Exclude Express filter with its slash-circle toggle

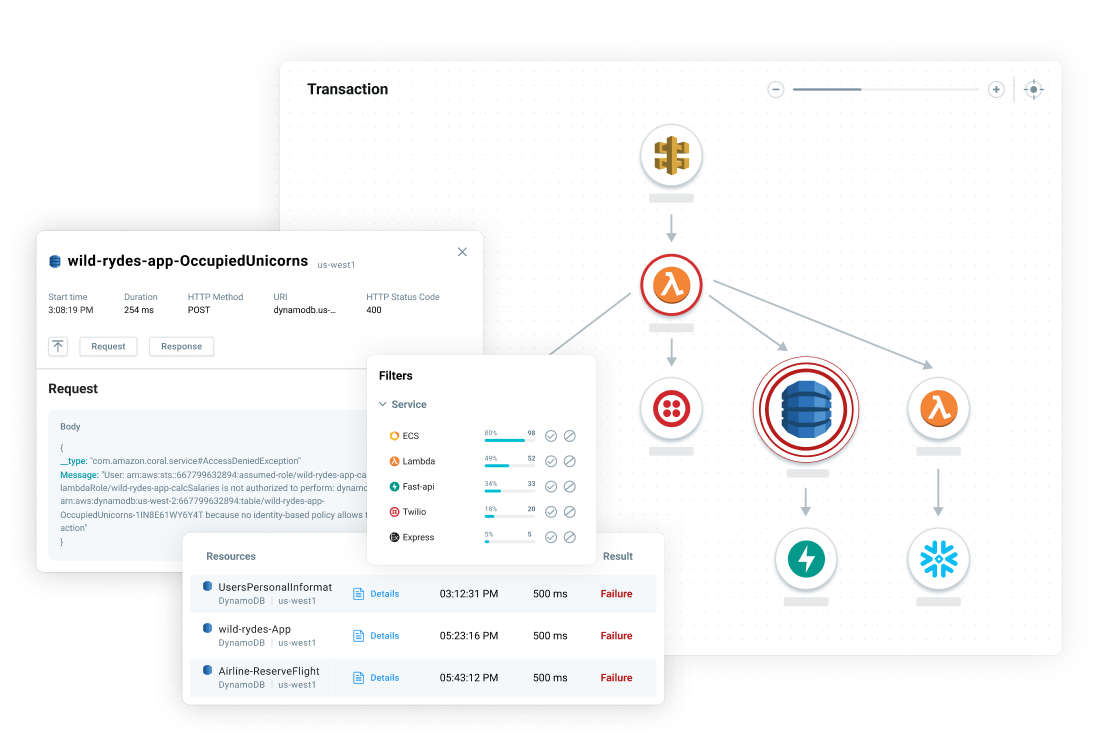tap(570, 537)
